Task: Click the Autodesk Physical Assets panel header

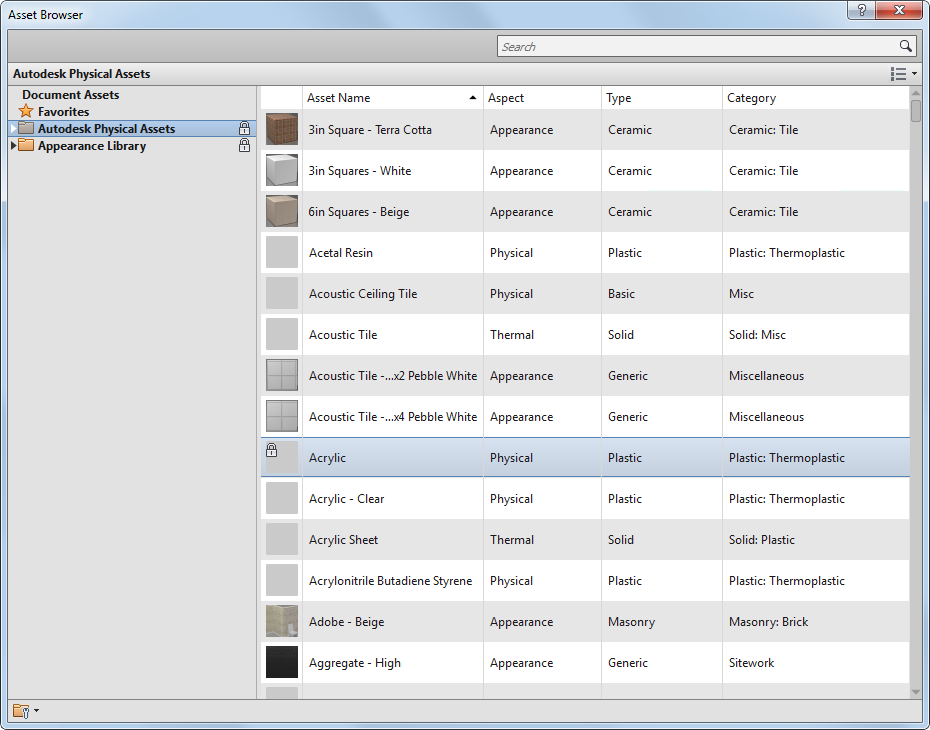Action: tap(81, 74)
